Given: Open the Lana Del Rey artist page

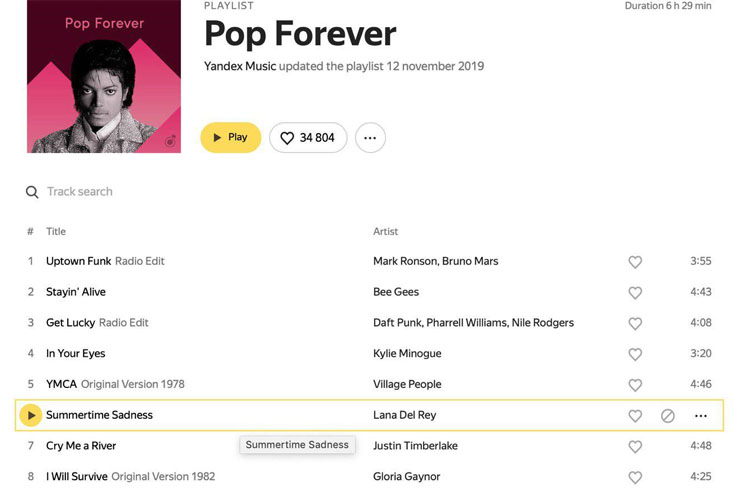Looking at the screenshot, I should (404, 415).
